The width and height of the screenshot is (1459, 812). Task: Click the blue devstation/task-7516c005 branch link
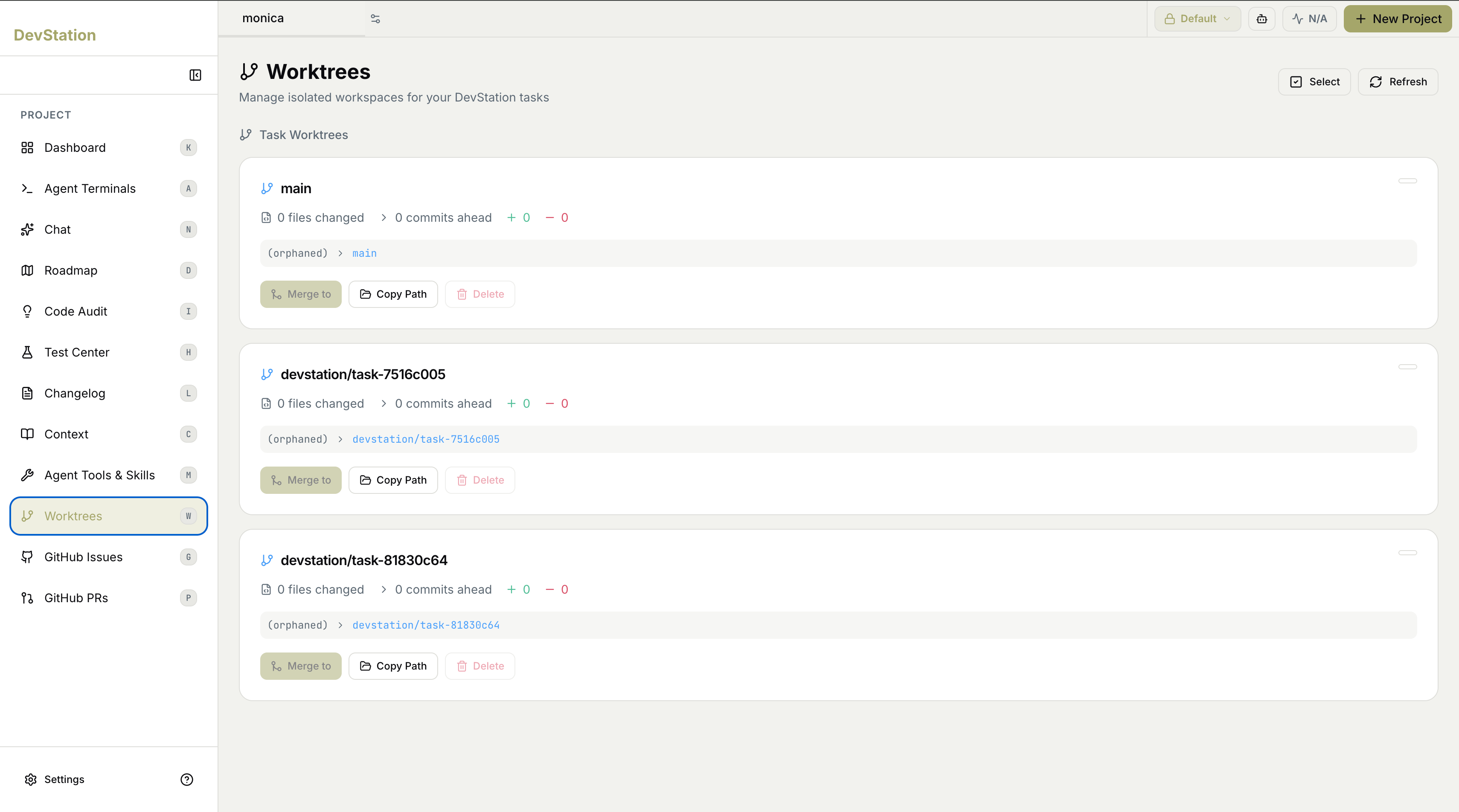point(426,439)
